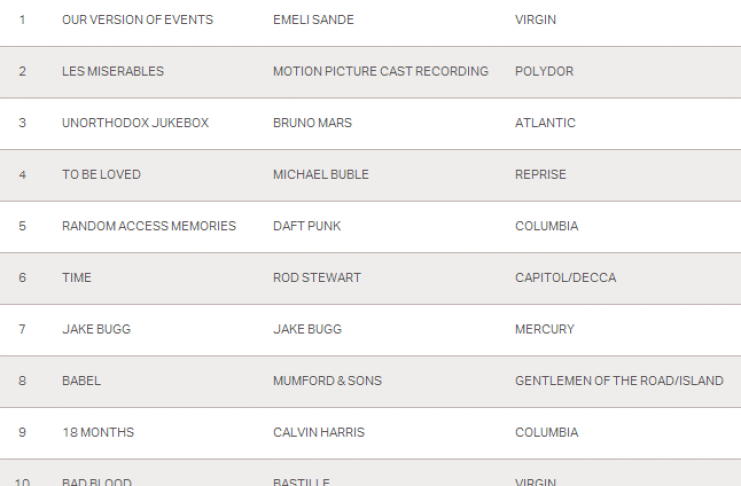The height and width of the screenshot is (486, 741).
Task: Select the Jake Bugg album title
Action: (x=96, y=329)
